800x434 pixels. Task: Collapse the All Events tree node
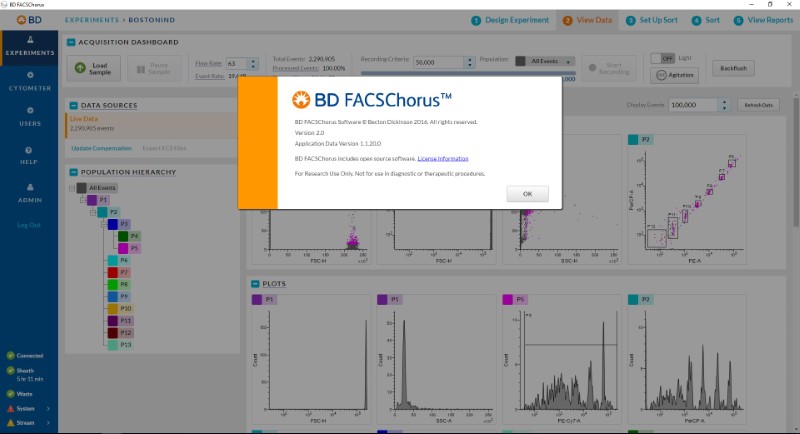72,188
